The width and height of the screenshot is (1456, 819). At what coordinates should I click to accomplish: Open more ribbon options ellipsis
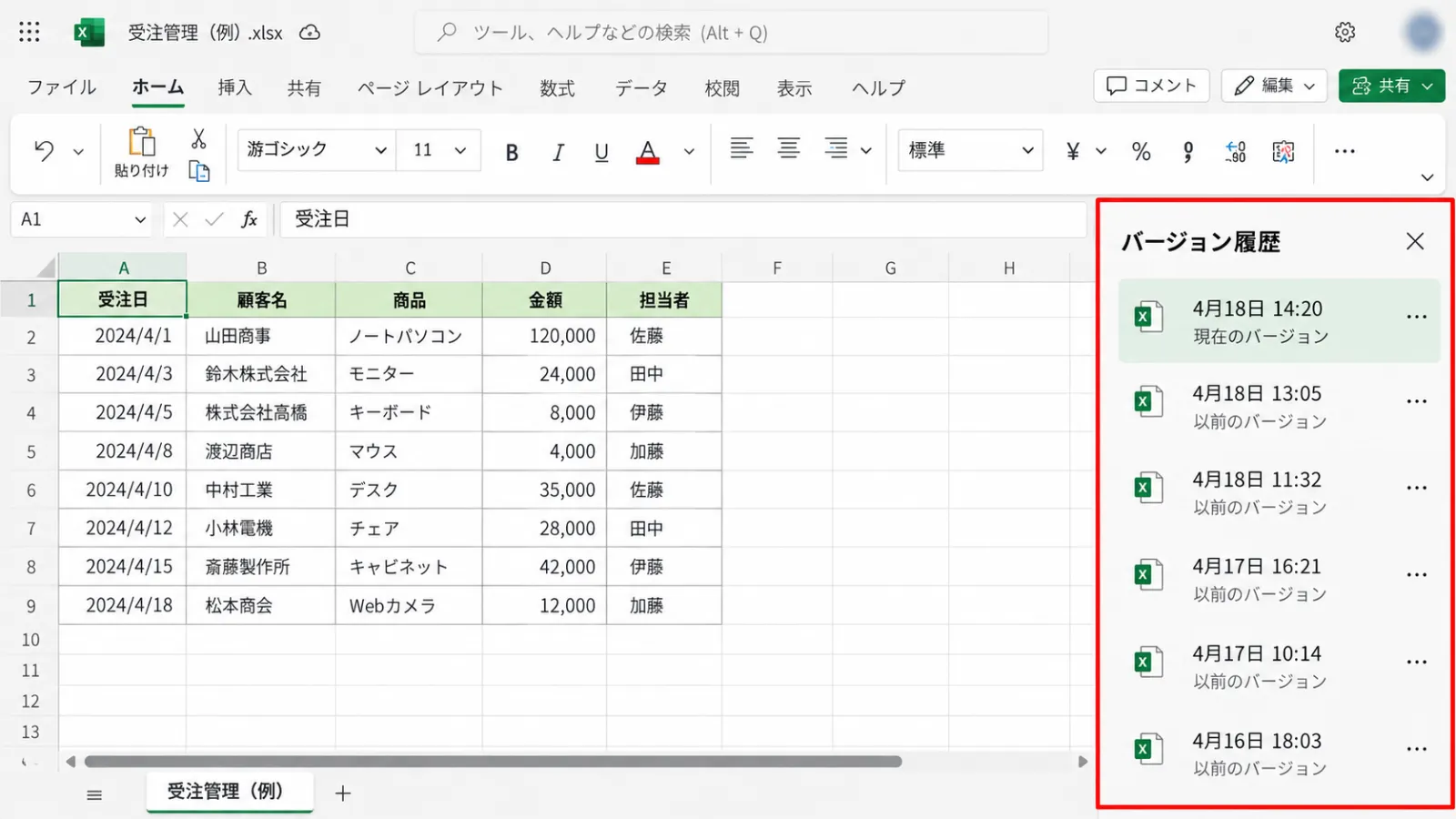point(1344,151)
